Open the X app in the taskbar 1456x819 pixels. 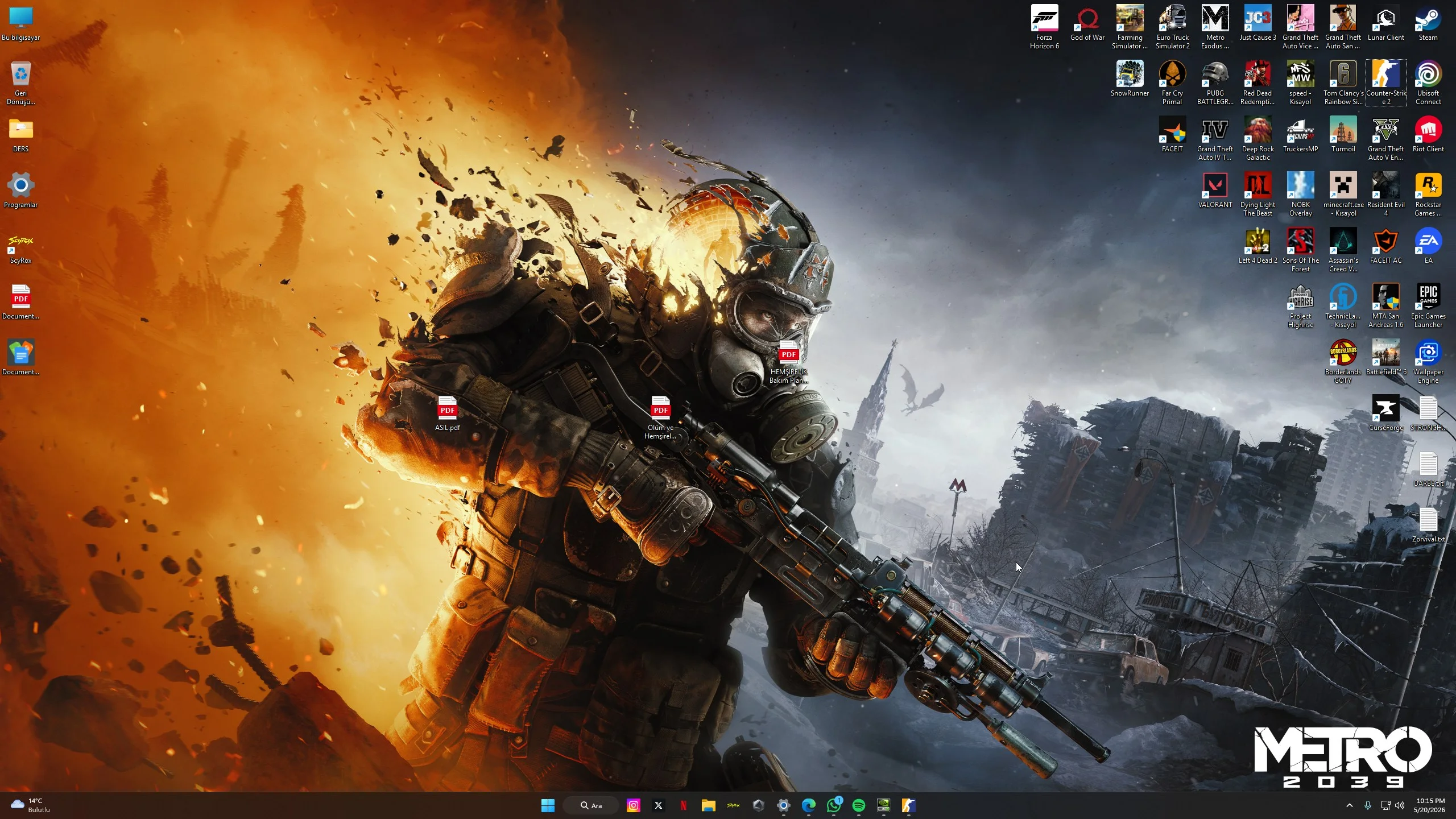[658, 805]
